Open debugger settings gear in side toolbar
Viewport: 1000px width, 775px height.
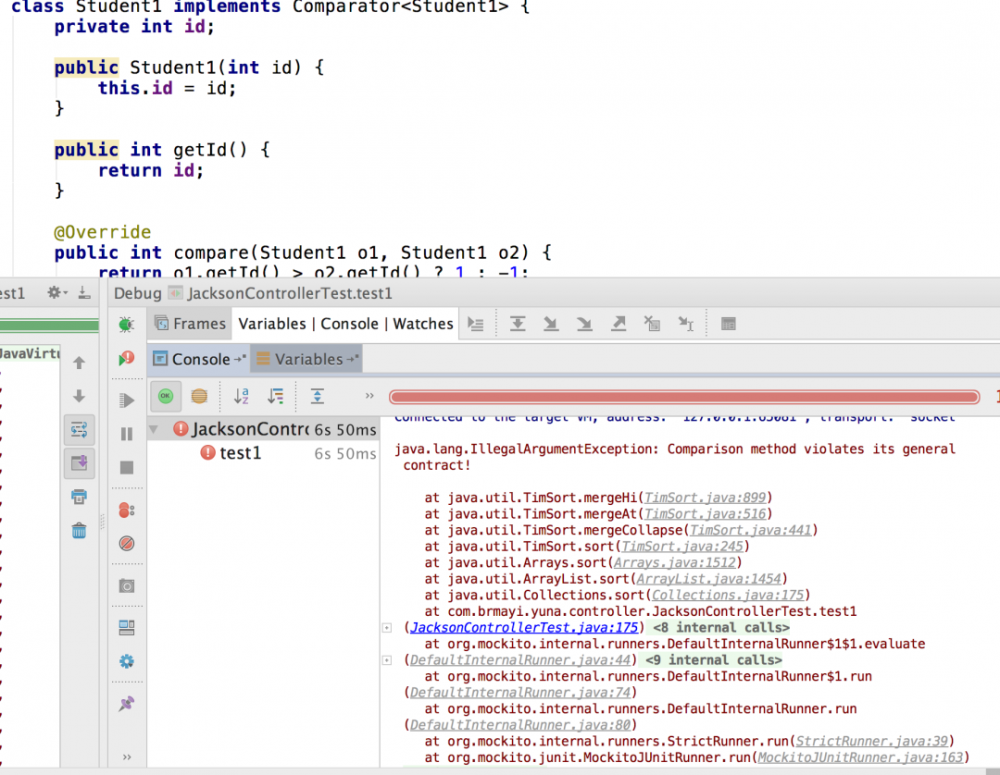pyautogui.click(x=126, y=661)
